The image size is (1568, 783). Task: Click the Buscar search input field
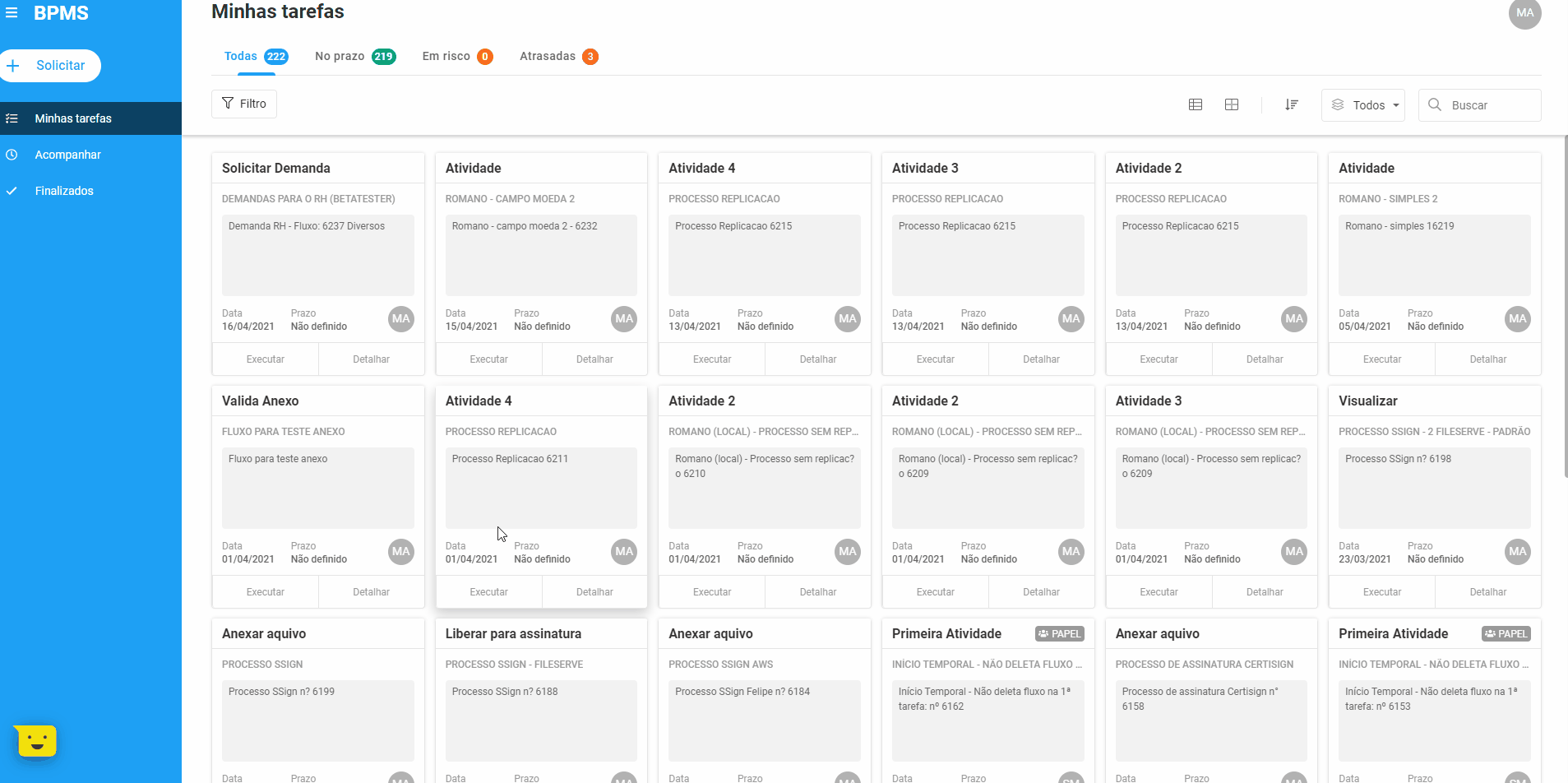[x=1480, y=105]
